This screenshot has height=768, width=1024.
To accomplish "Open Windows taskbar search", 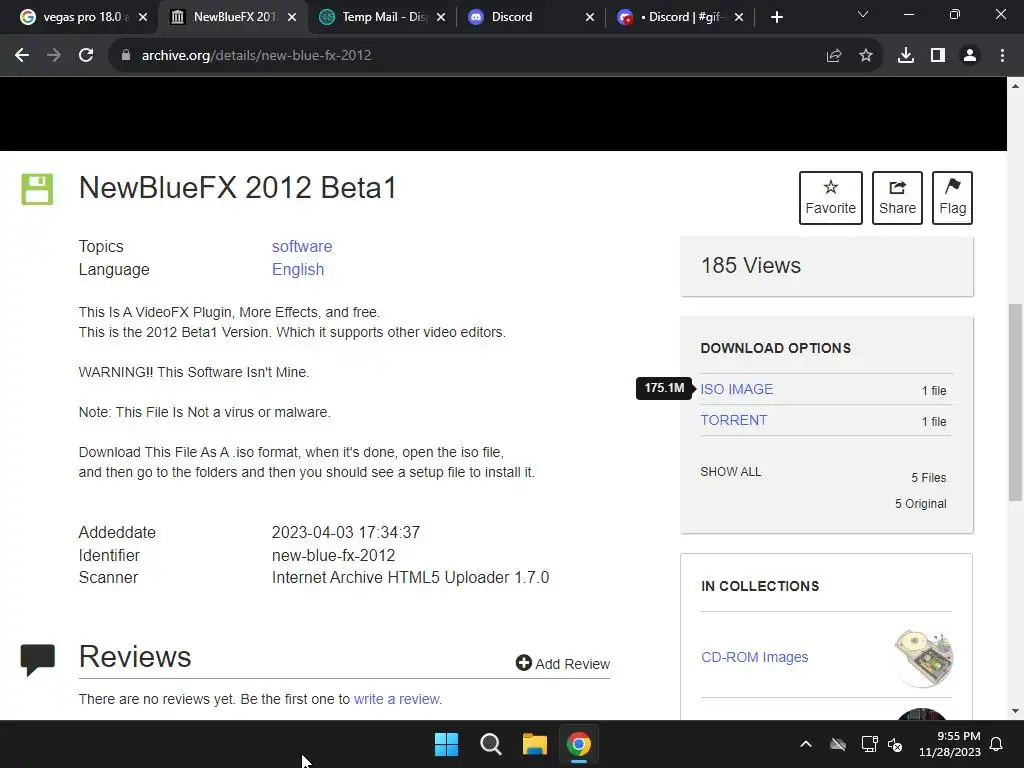I will tap(490, 744).
